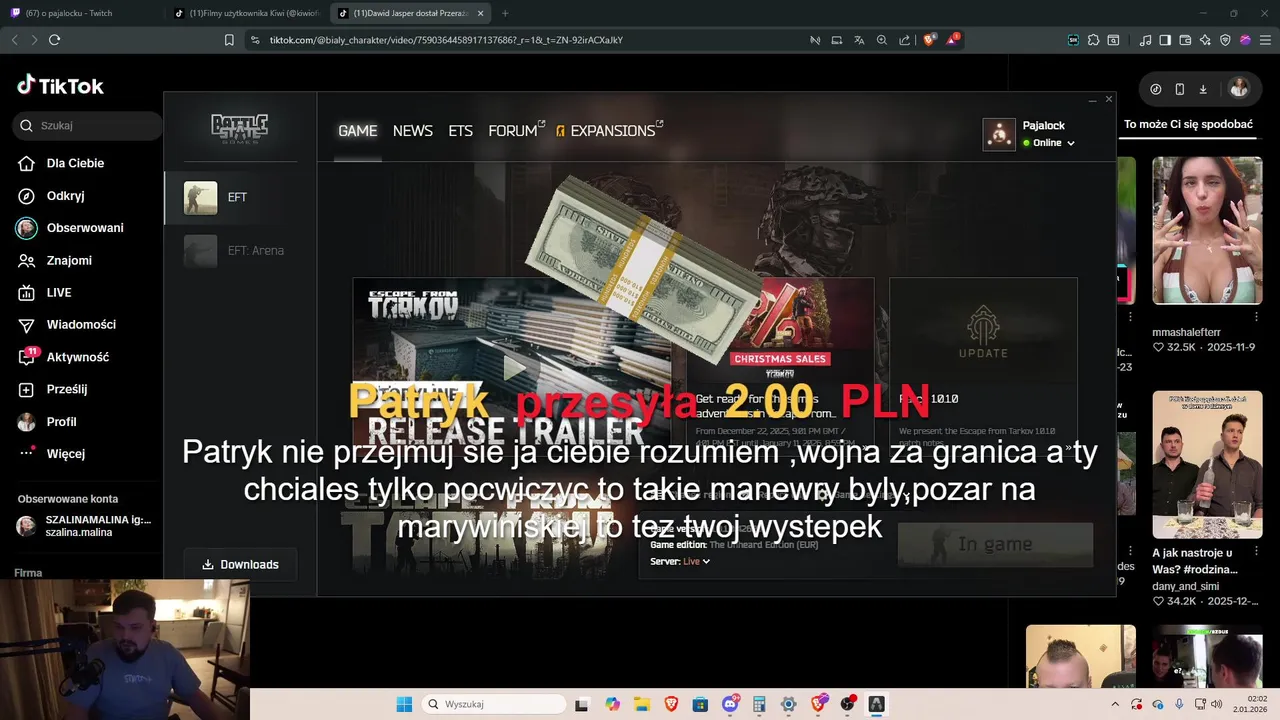Screen dimensions: 1280x720
Task: Open the Więcej menu
Action: (x=66, y=454)
